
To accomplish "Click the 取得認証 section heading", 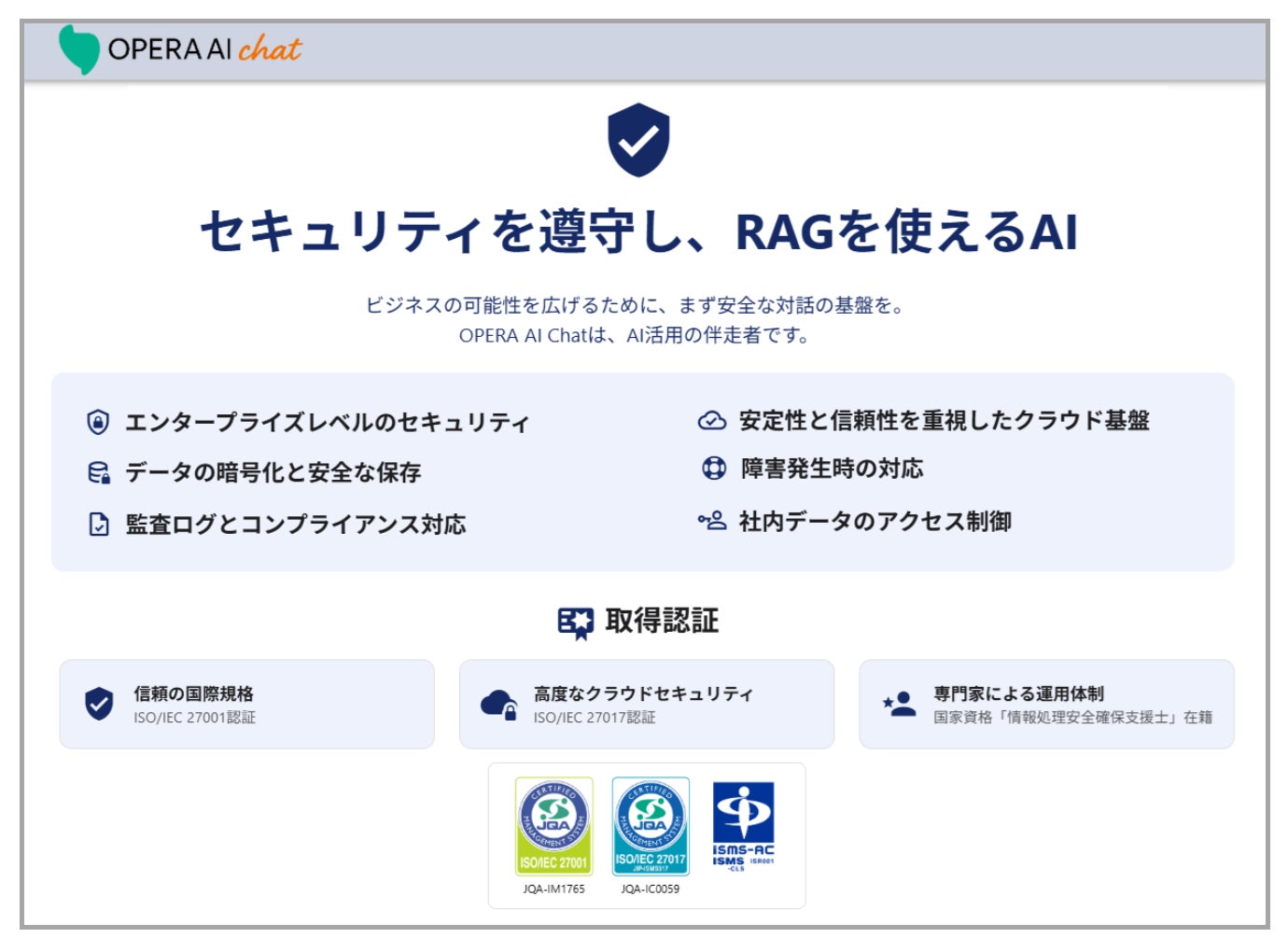I will click(x=662, y=622).
